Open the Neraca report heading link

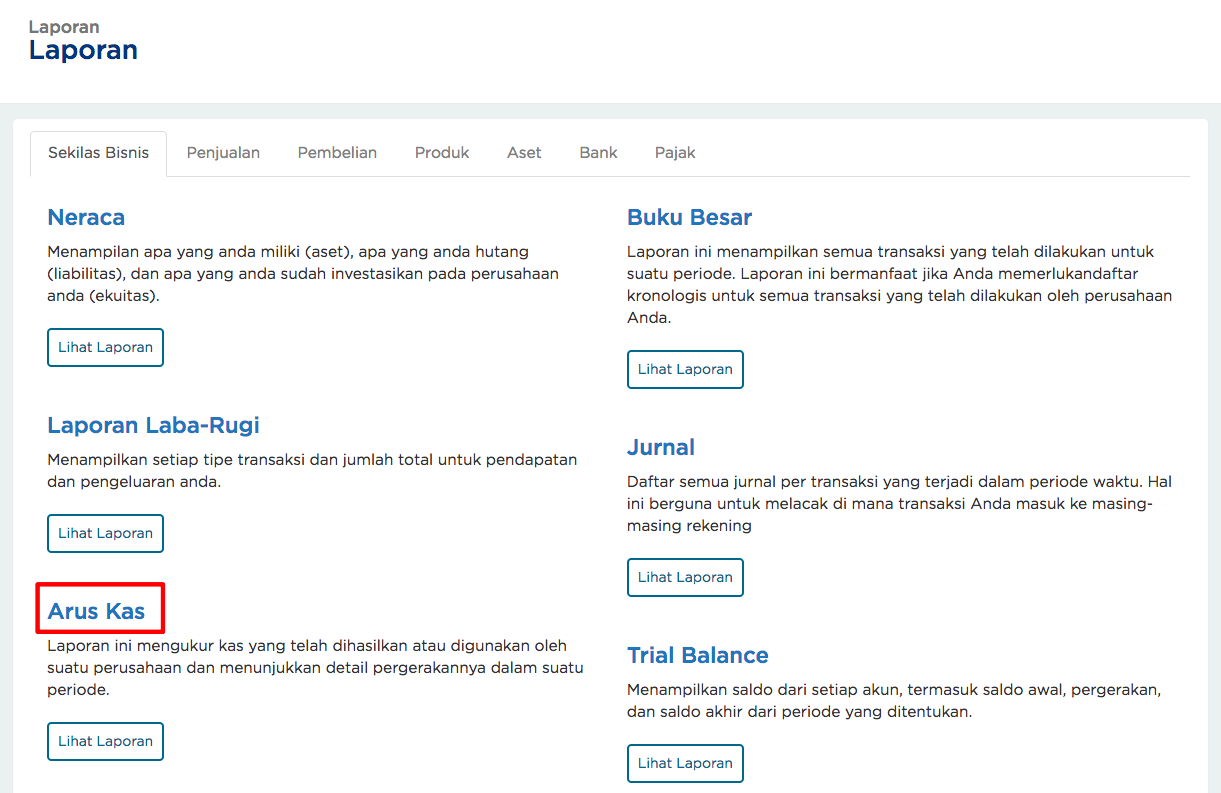(86, 217)
